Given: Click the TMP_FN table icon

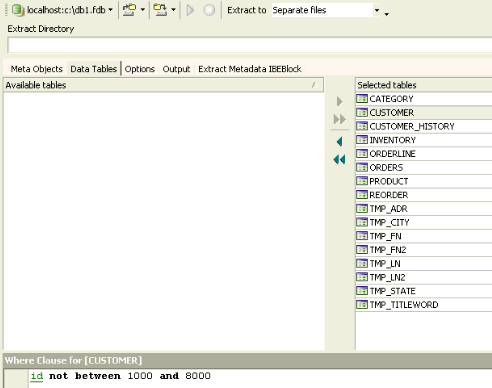Looking at the screenshot, I should [x=362, y=236].
